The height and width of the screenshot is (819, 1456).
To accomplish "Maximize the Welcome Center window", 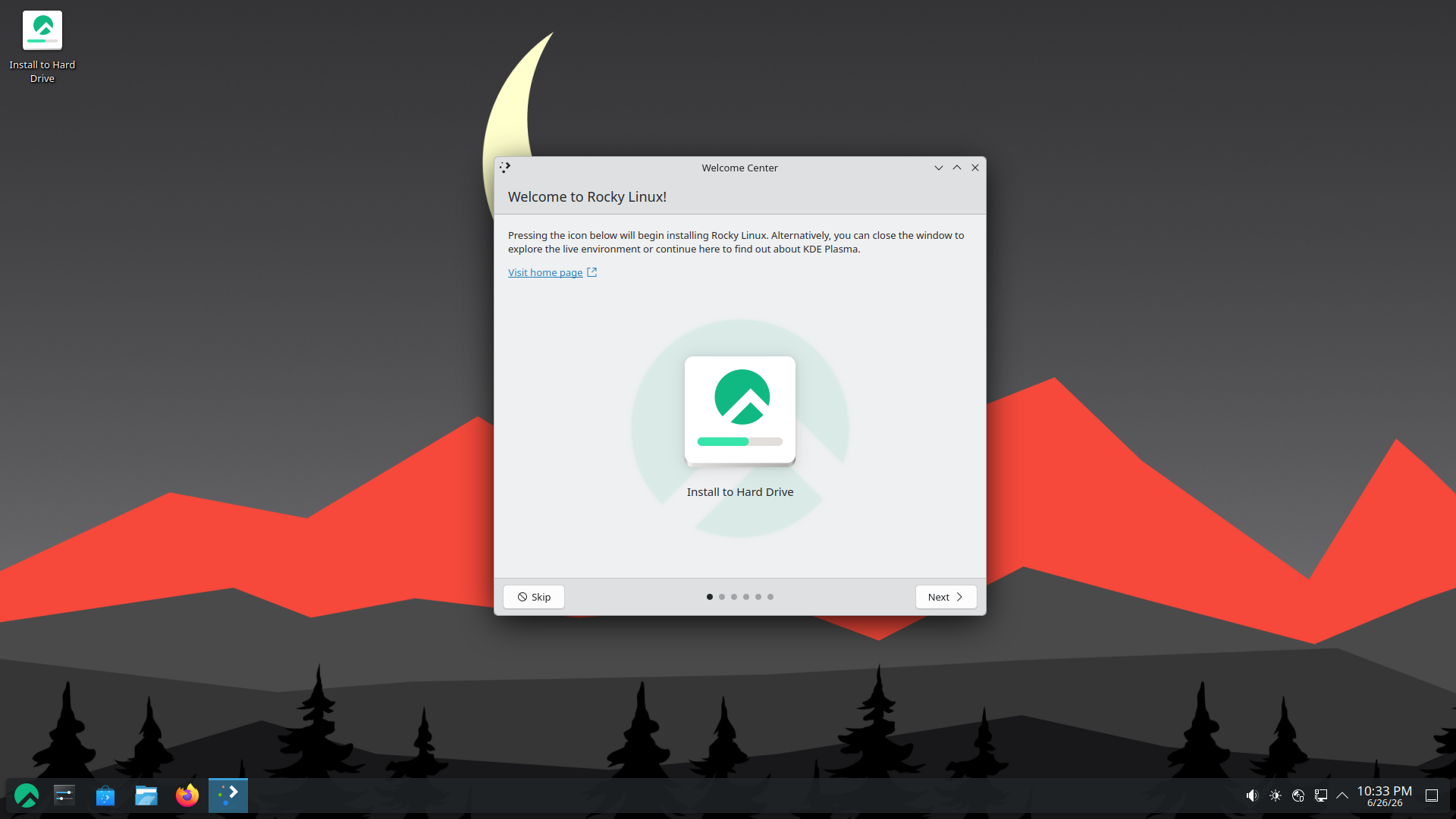I will pos(957,168).
